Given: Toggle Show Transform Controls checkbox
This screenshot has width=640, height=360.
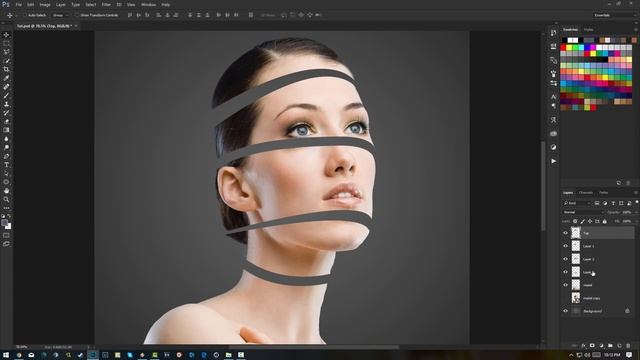Looking at the screenshot, I should (x=77, y=15).
